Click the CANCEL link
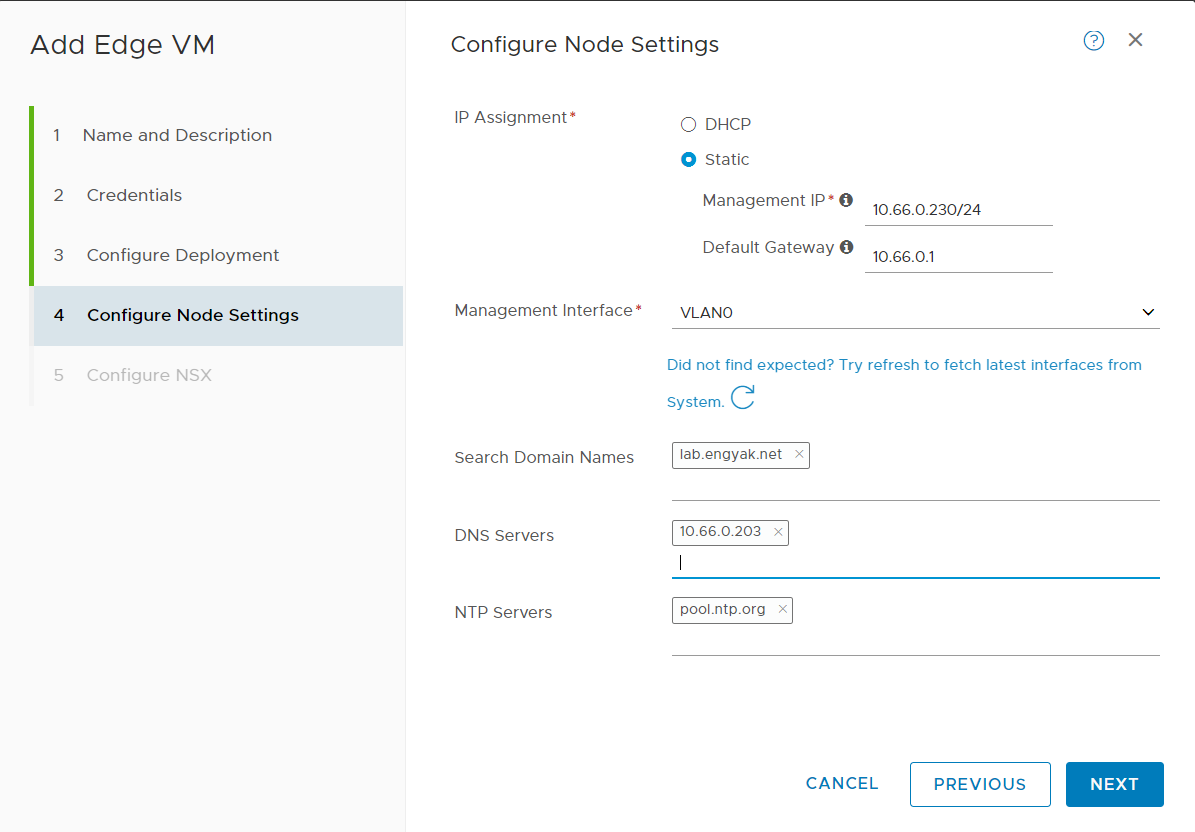Image resolution: width=1195 pixels, height=832 pixels. click(x=842, y=783)
